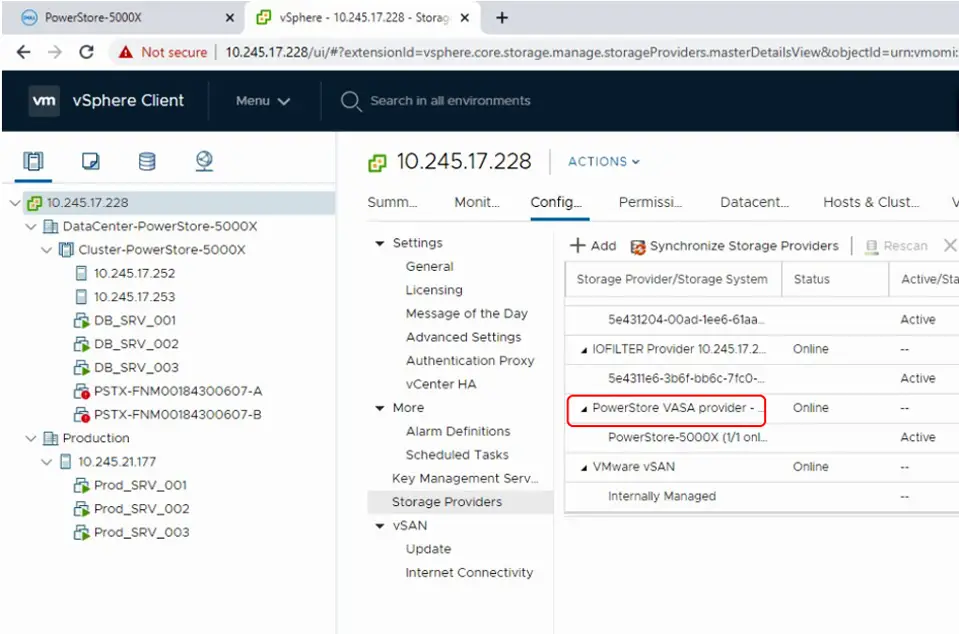
Task: Open Licensing settings
Action: (434, 290)
